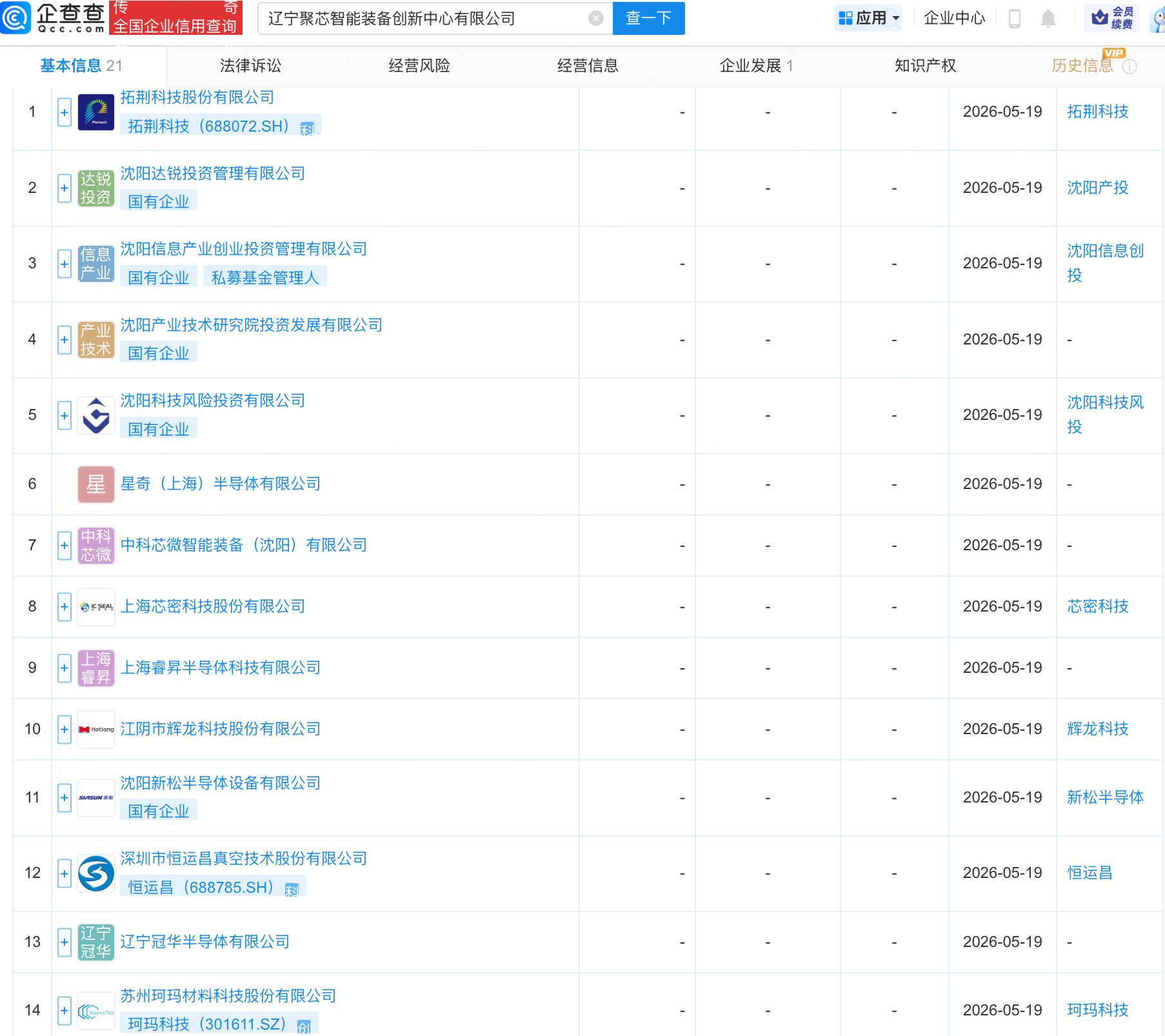Expand row 10 江阴市辉龙科技
This screenshot has height=1036, width=1165.
tap(65, 730)
